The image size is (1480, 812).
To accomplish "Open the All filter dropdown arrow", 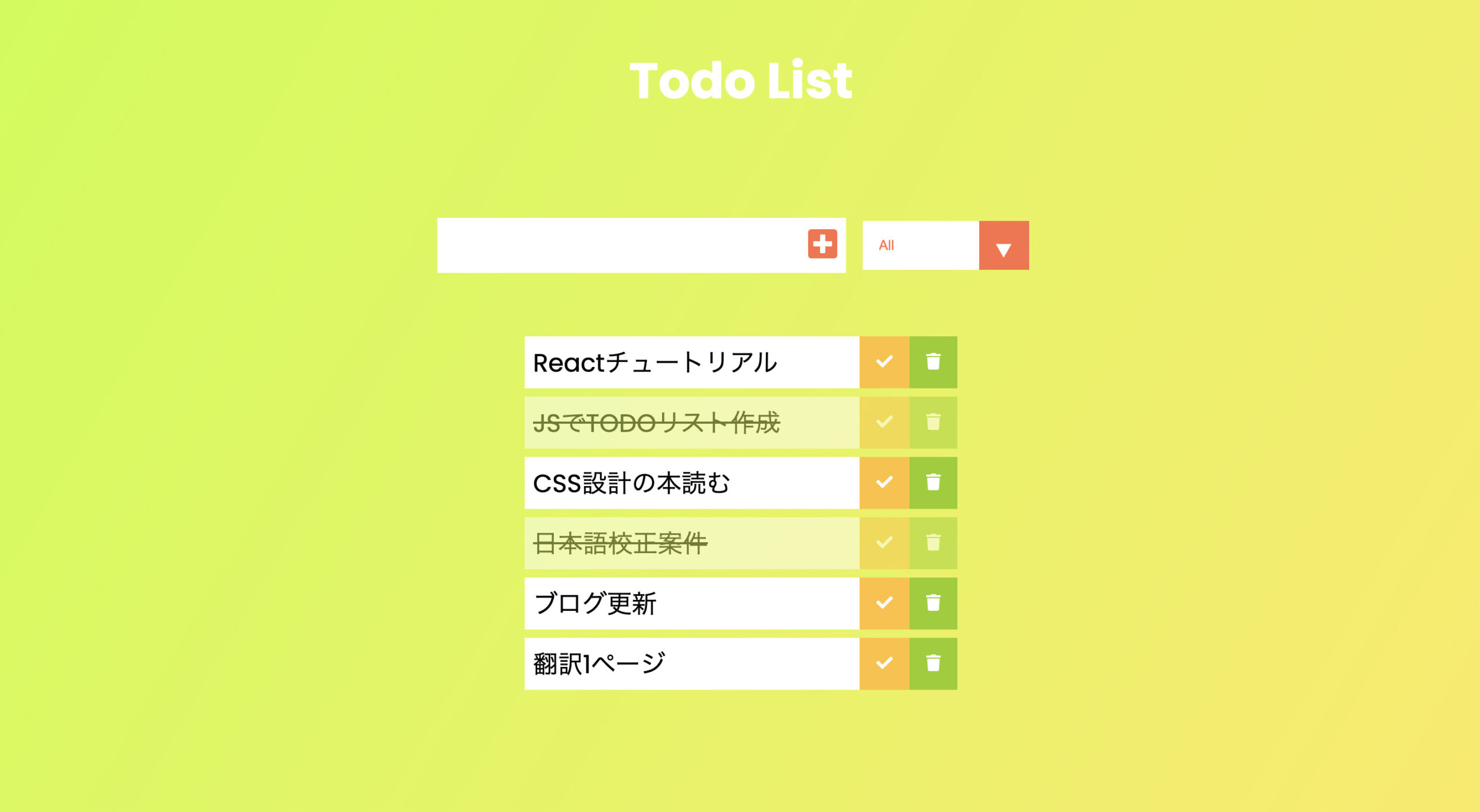I will [x=1004, y=245].
